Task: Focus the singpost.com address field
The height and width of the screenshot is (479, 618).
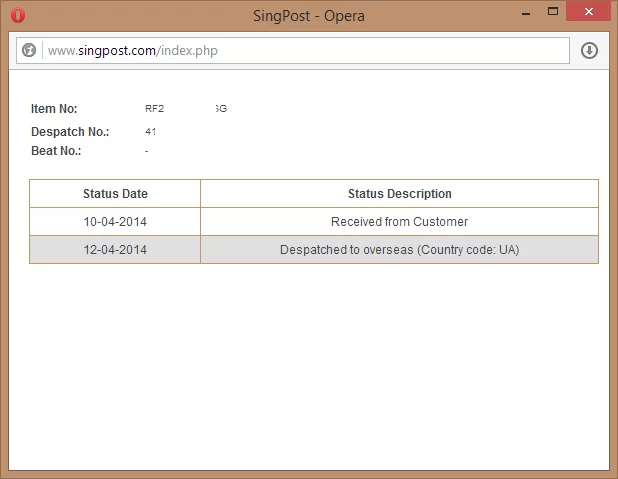Action: click(300, 50)
